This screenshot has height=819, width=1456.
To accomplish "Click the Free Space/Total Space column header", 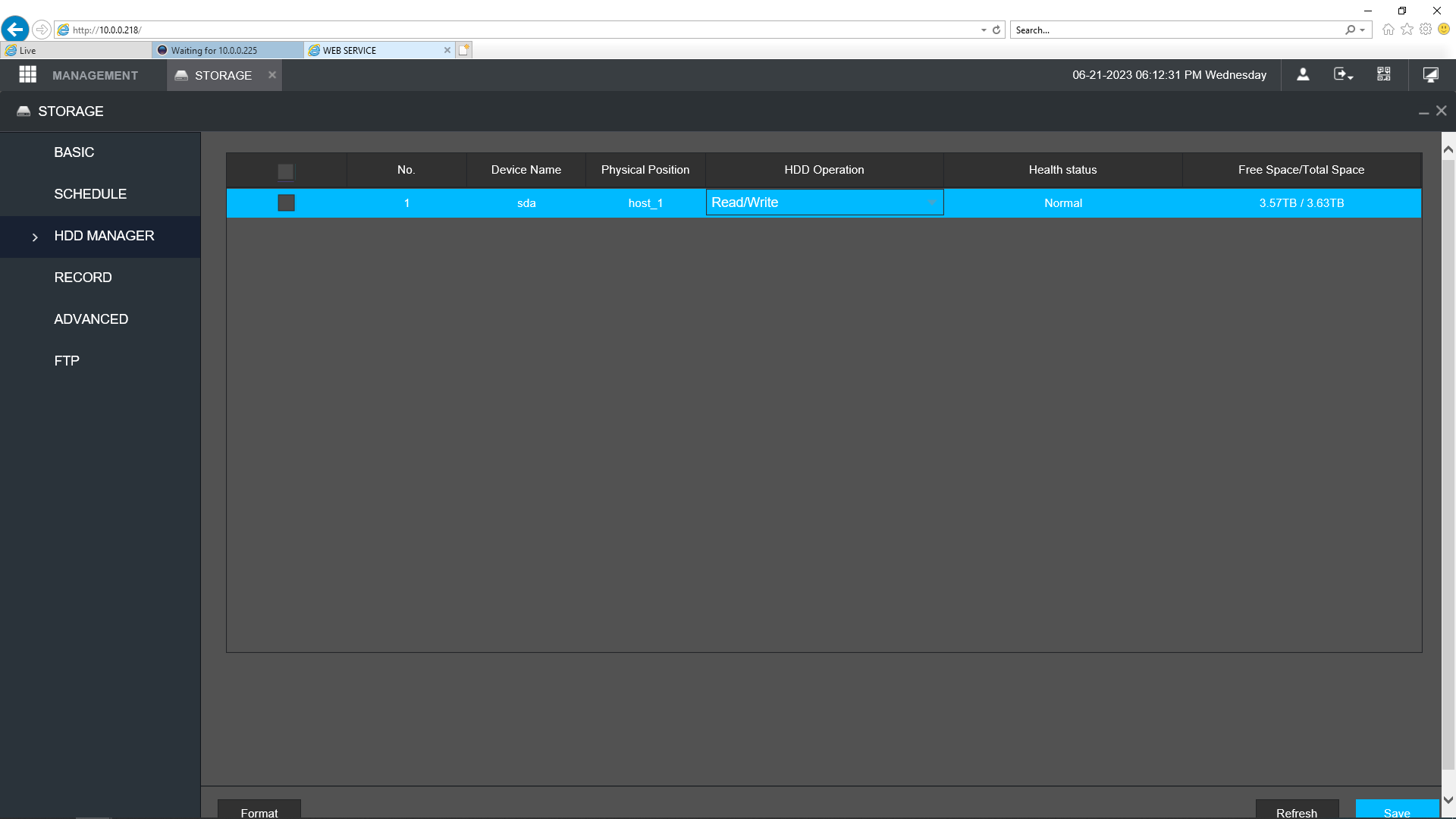I will [1301, 170].
